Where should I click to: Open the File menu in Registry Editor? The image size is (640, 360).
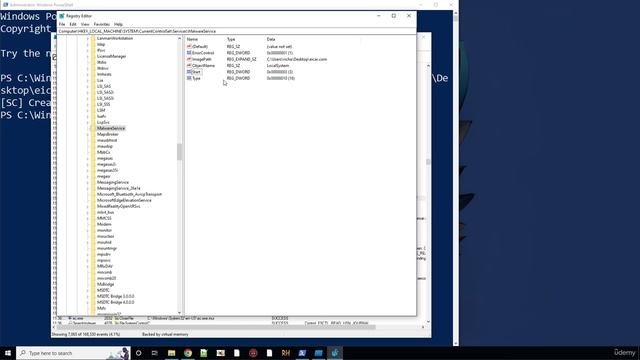pos(62,24)
